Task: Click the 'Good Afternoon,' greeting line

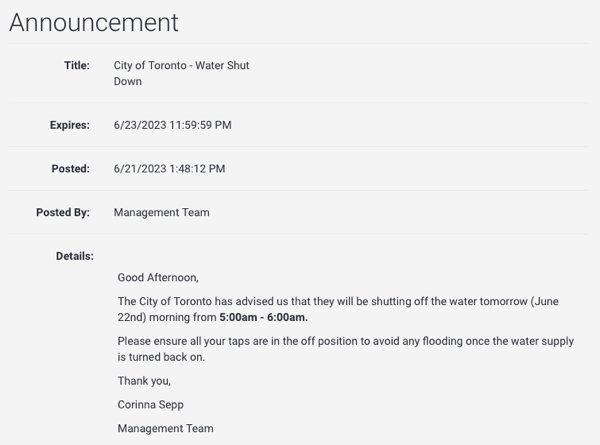Action: tap(158, 277)
